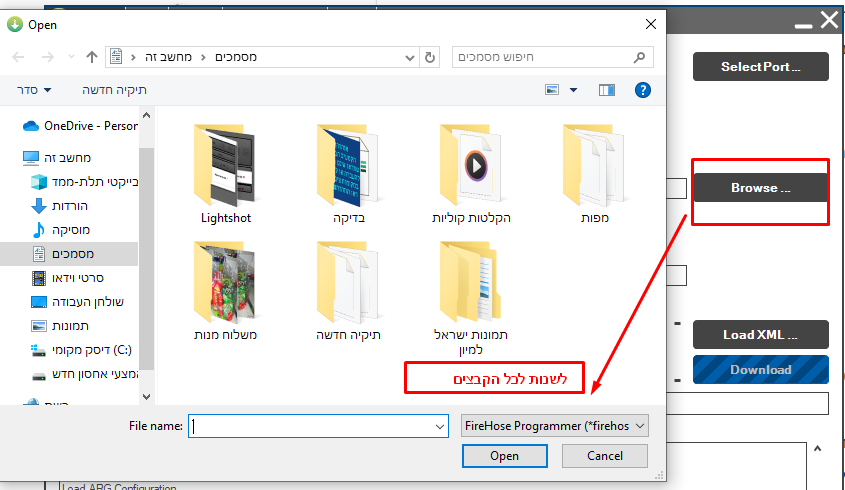Open the סדר organize menu
This screenshot has width=845, height=490.
tap(34, 90)
